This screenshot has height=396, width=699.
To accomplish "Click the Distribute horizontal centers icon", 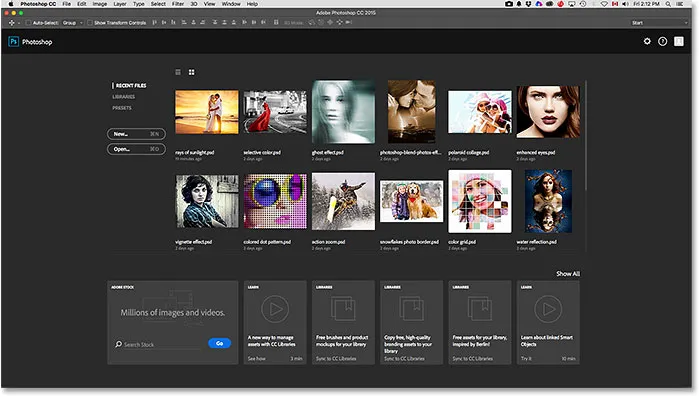I will tap(254, 22).
